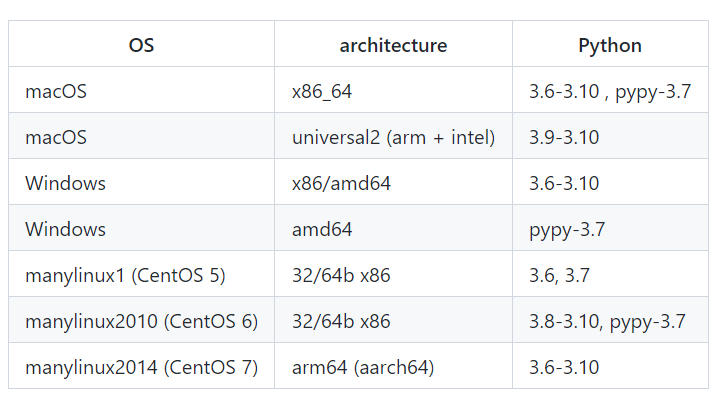Viewport: 713px width, 397px height.
Task: Click the x86_64 architecture cell
Action: [x=393, y=90]
